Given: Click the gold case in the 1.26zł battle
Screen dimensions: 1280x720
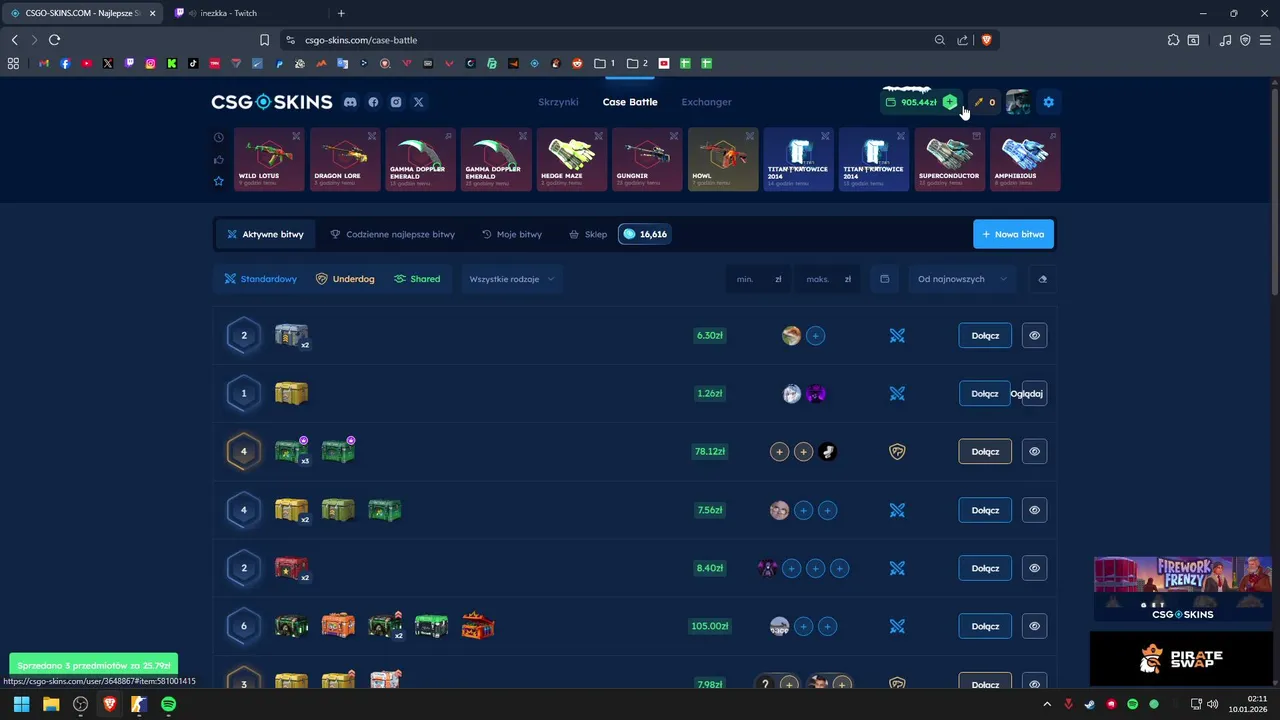Looking at the screenshot, I should coord(291,393).
